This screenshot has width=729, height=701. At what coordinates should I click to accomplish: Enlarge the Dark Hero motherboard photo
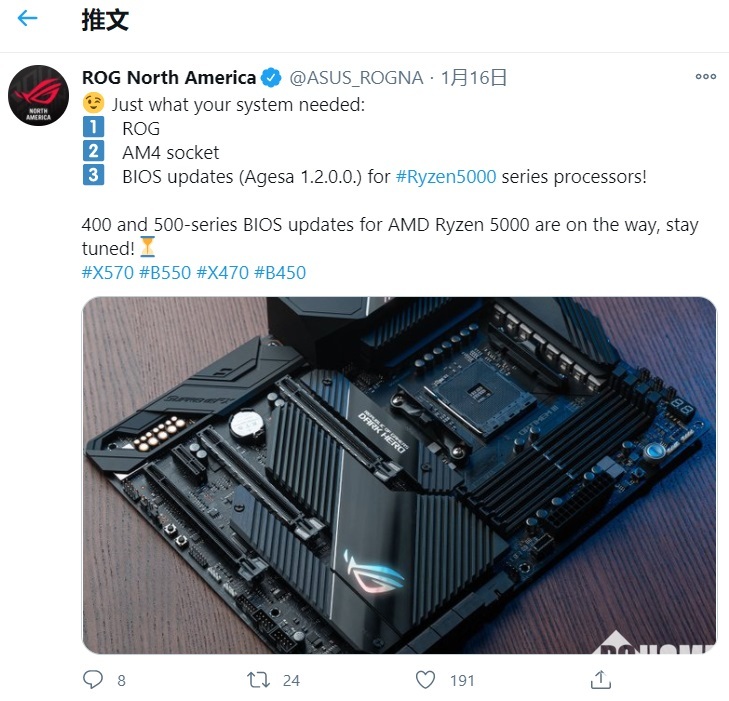(x=399, y=475)
